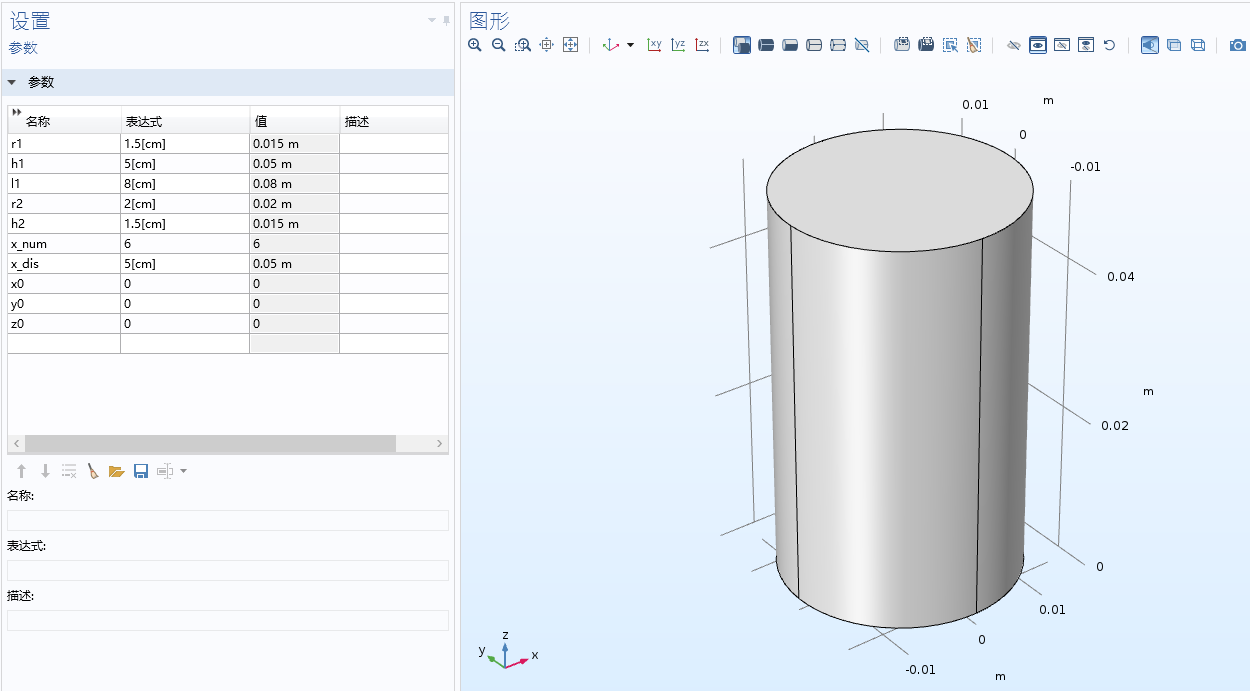Select the h1 parameter name cell
The width and height of the screenshot is (1250, 691).
(x=64, y=164)
